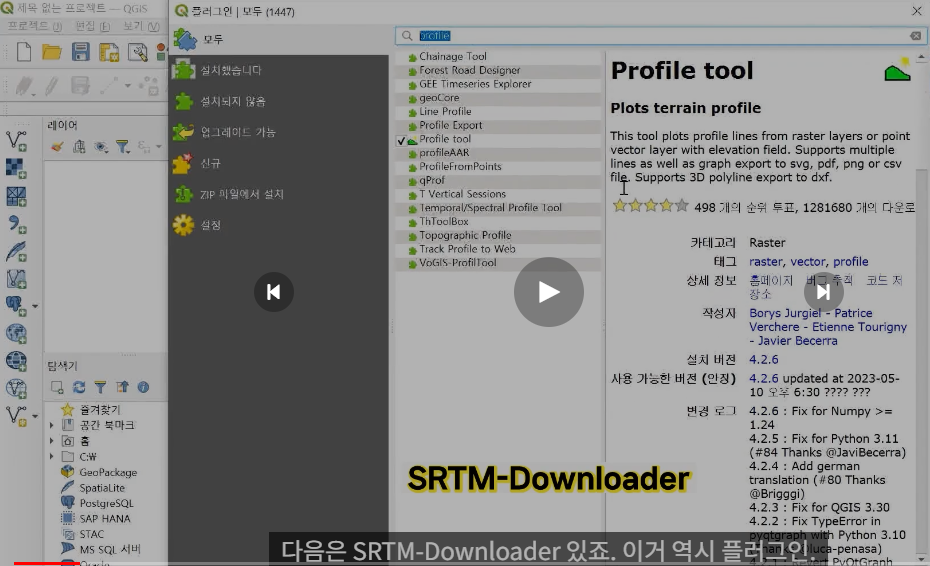Add a WFS layer
This screenshot has width=930, height=566.
tap(16, 389)
